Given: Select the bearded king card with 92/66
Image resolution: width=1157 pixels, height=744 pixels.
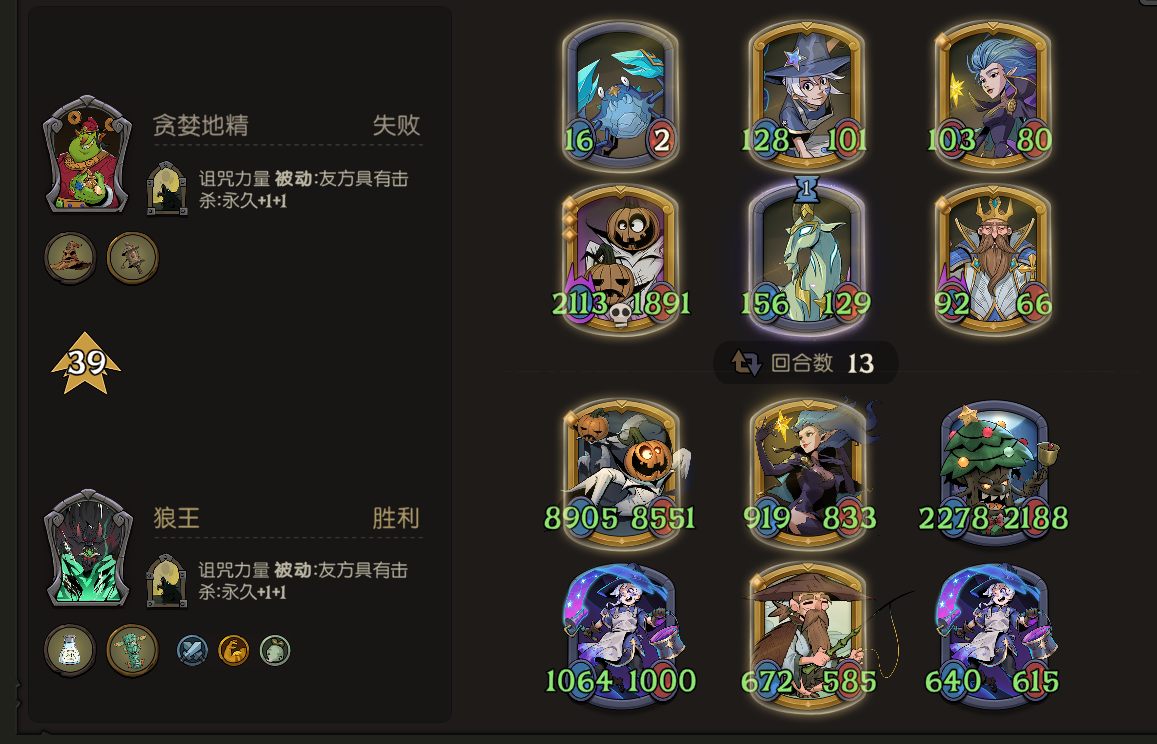Looking at the screenshot, I should click(x=993, y=258).
